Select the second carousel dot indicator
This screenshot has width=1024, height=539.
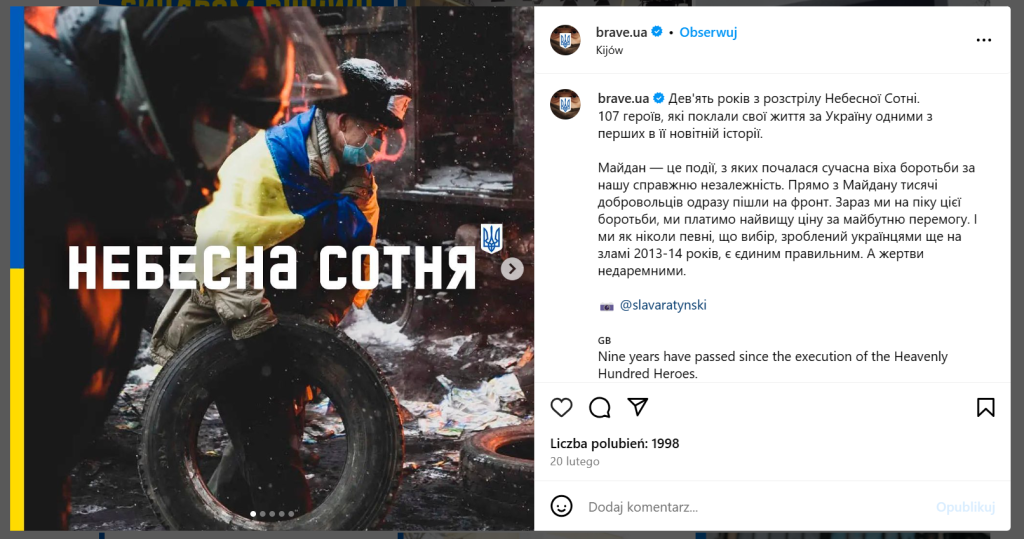pyautogui.click(x=263, y=514)
